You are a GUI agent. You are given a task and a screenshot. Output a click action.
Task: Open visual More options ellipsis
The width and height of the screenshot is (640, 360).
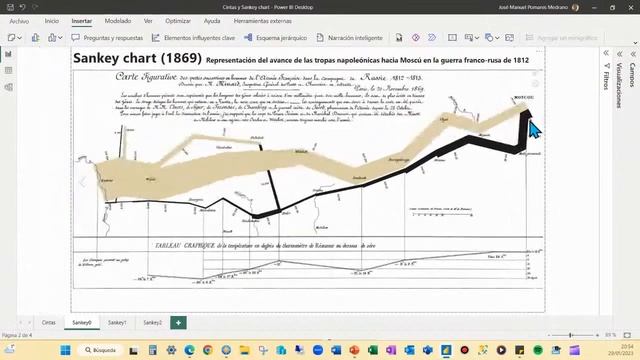[x=539, y=51]
